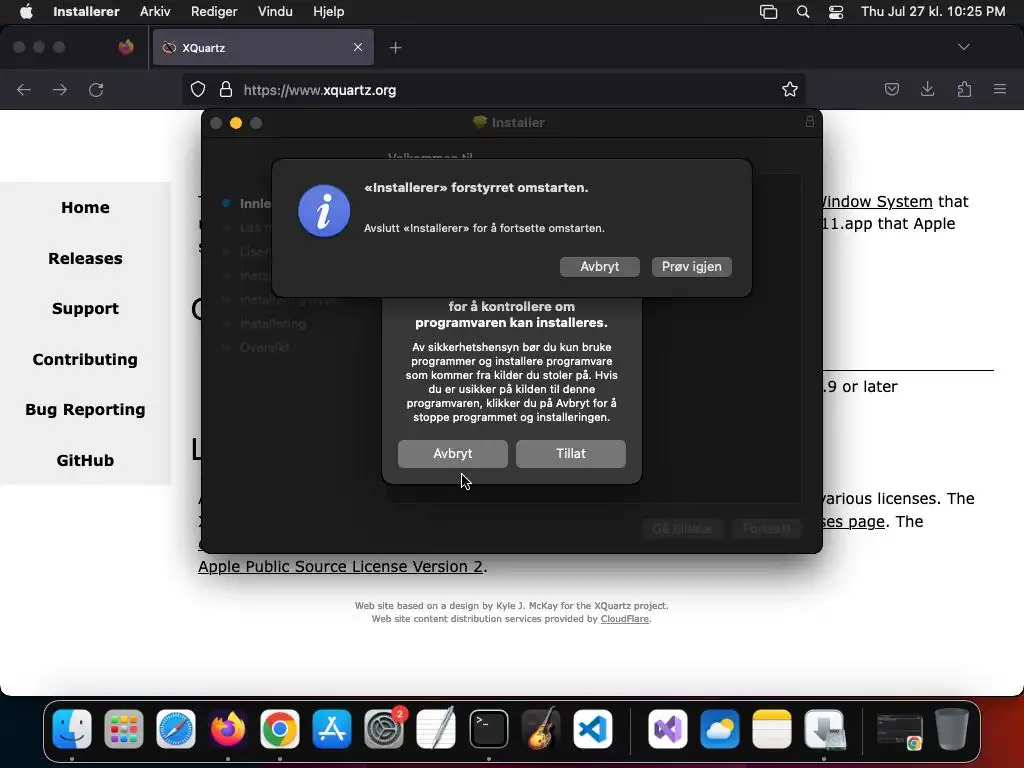The height and width of the screenshot is (768, 1024).
Task: Open Launchpad from the Dock
Action: 123,729
